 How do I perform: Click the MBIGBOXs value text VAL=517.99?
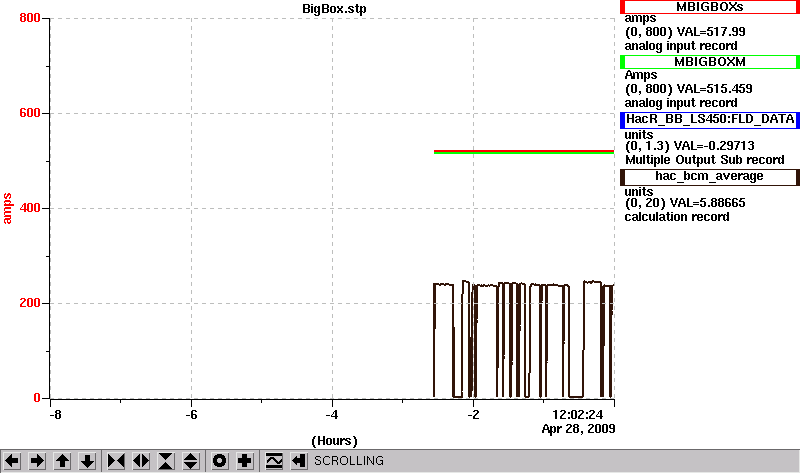pyautogui.click(x=711, y=32)
